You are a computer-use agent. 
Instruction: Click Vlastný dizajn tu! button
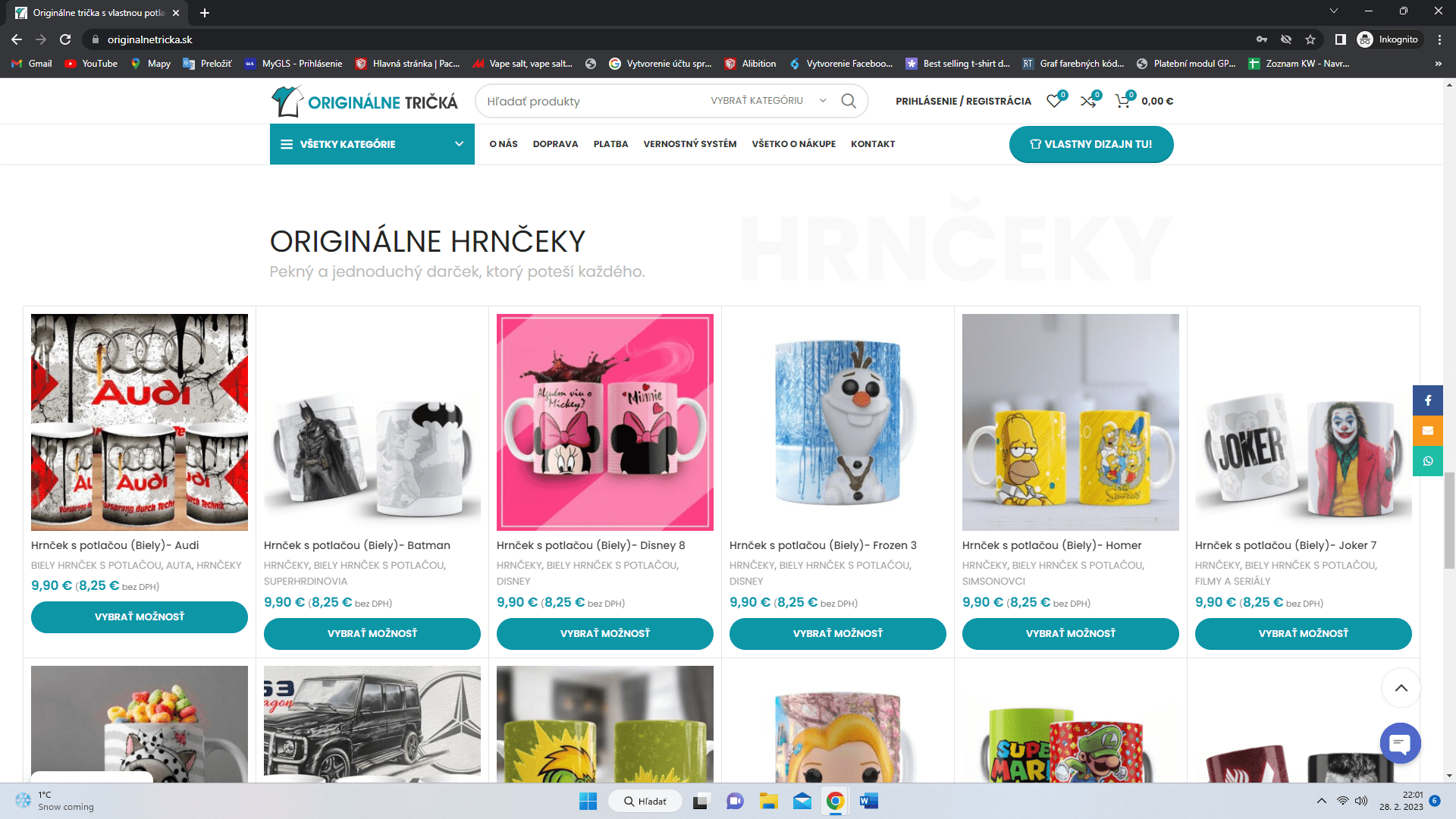[x=1091, y=144]
